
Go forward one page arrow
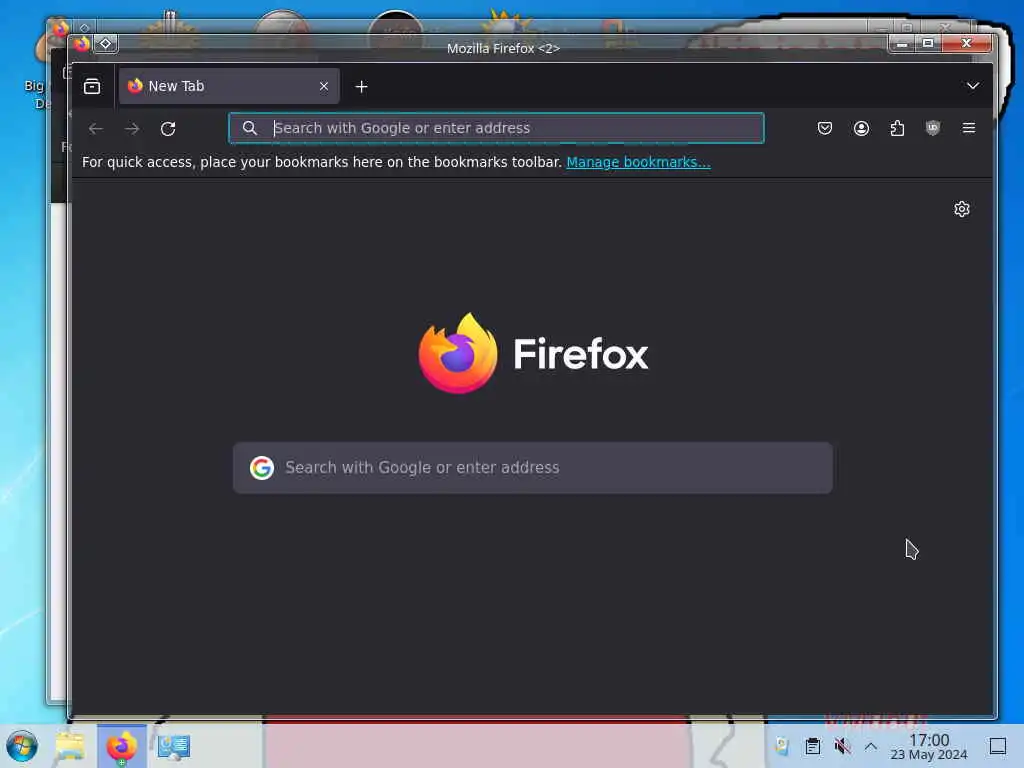(132, 129)
